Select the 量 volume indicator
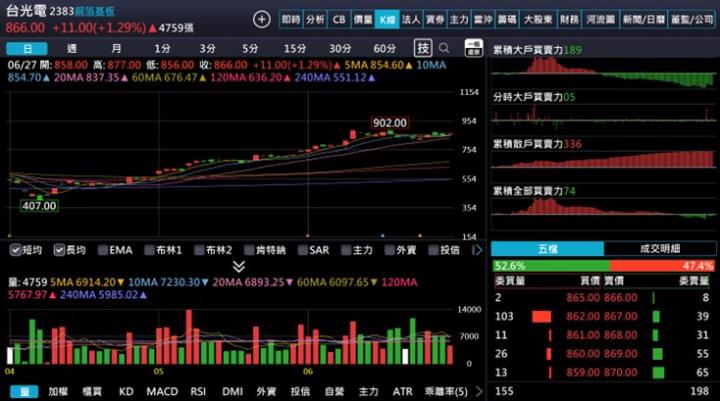This screenshot has width=720, height=401. coord(24,391)
